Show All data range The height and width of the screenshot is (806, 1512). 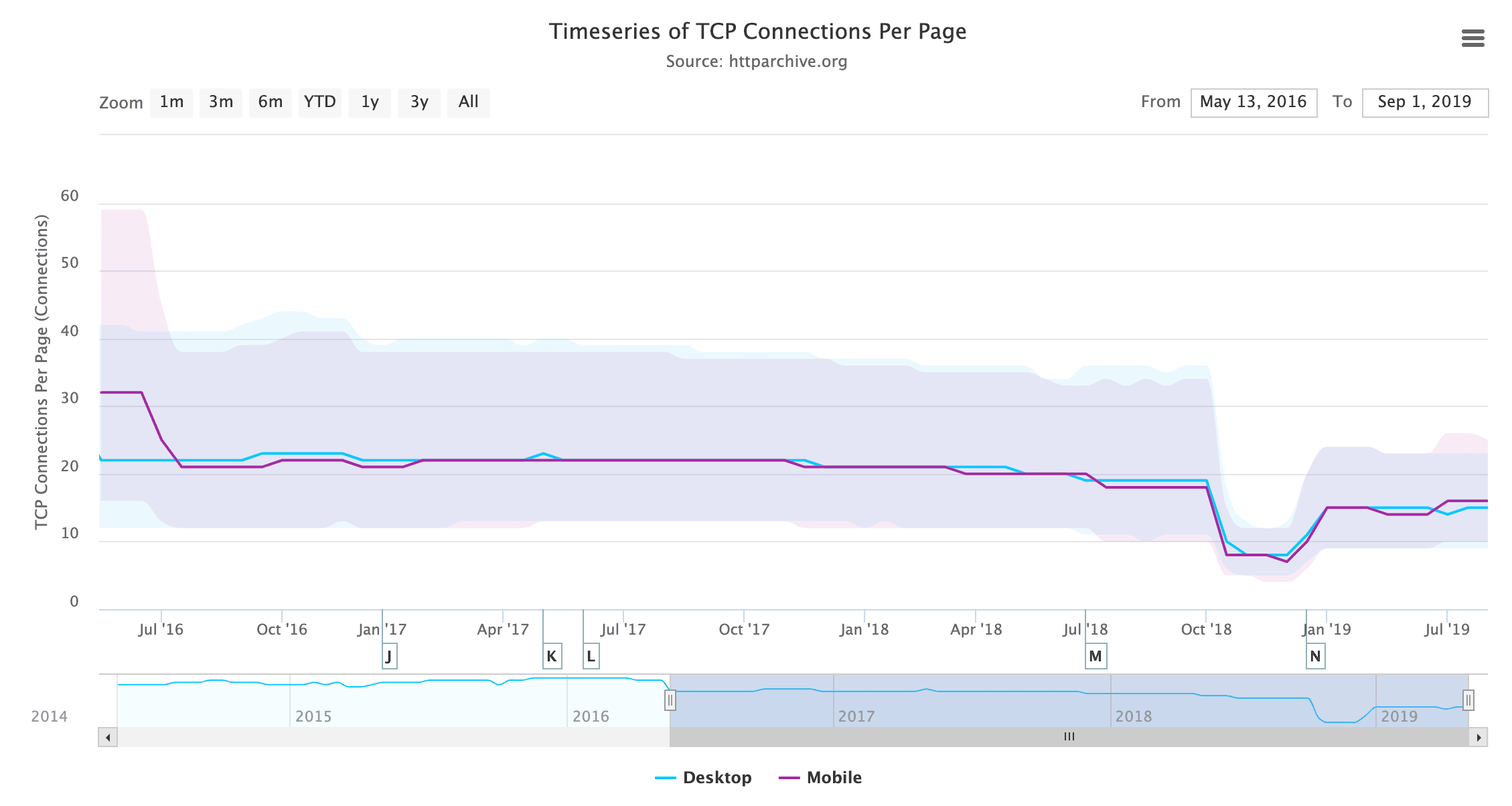coord(469,102)
